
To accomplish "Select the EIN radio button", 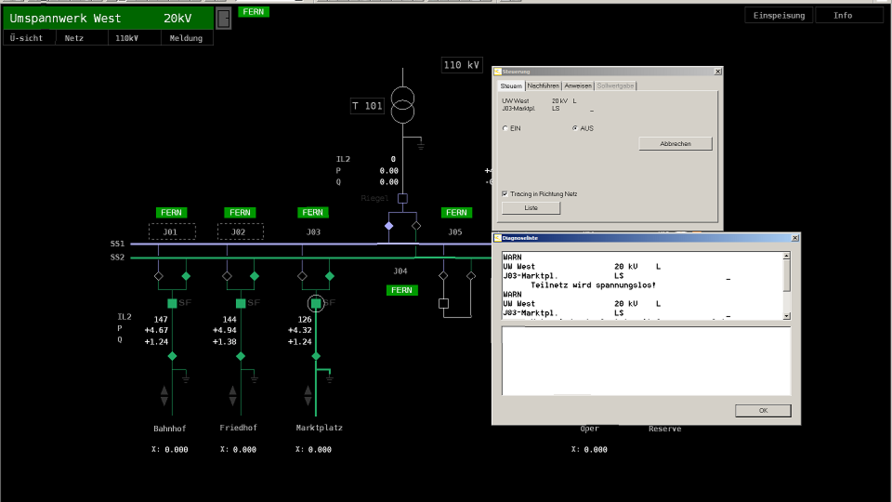I will [505, 129].
